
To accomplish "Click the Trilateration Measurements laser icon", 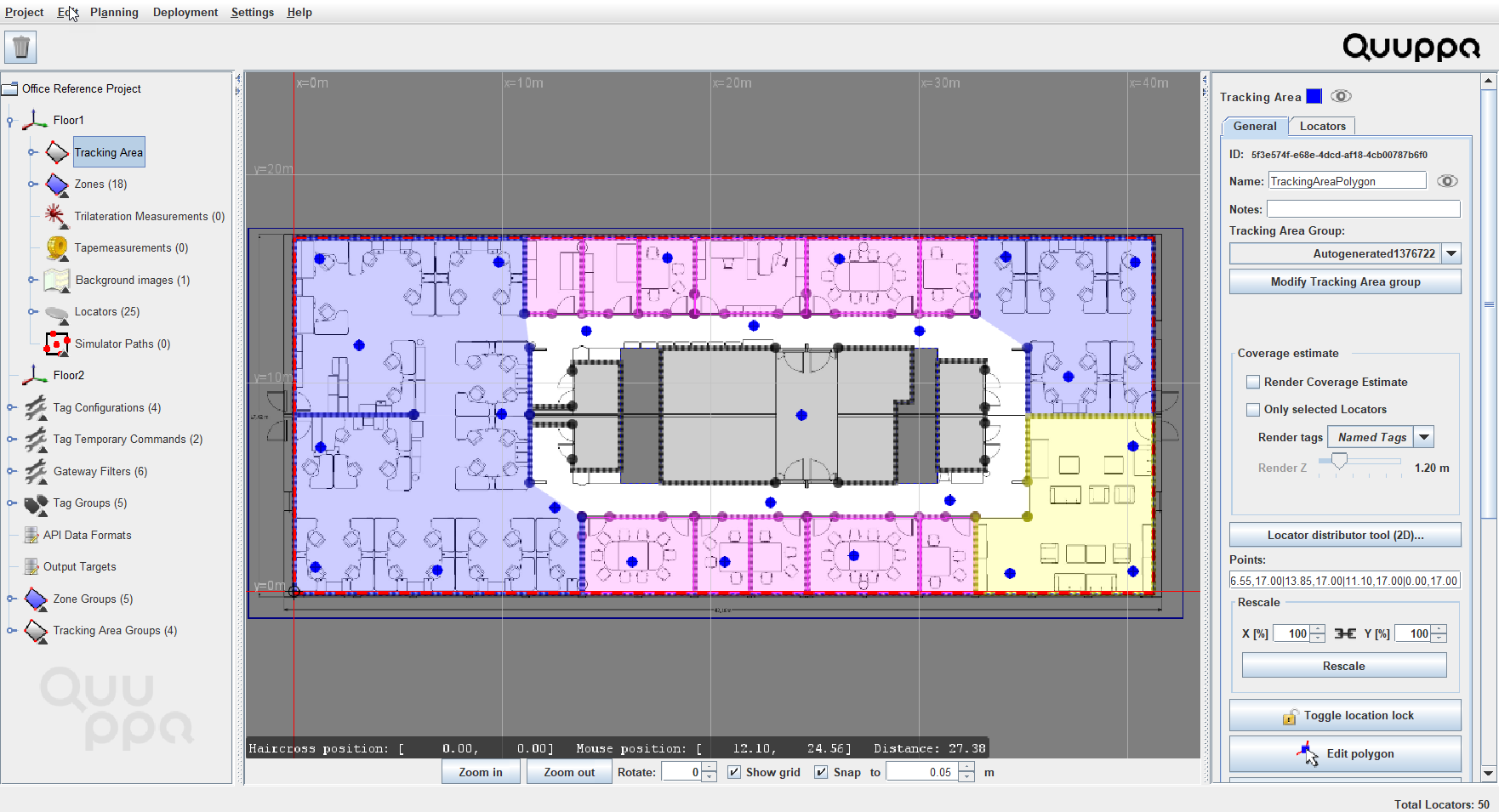I will click(56, 216).
